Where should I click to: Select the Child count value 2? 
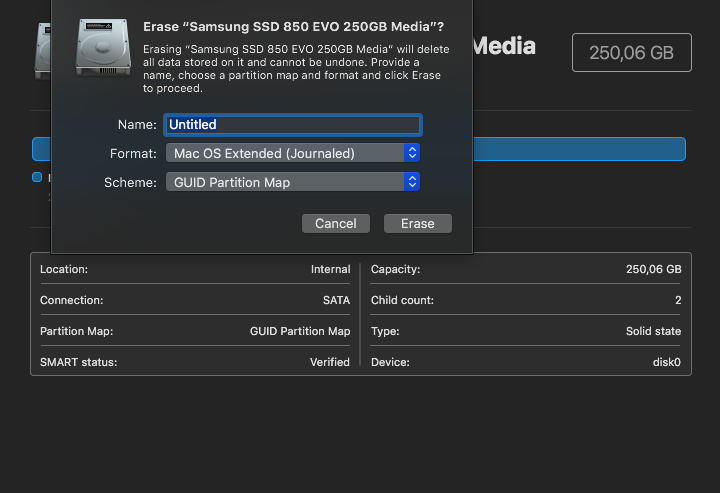click(678, 300)
